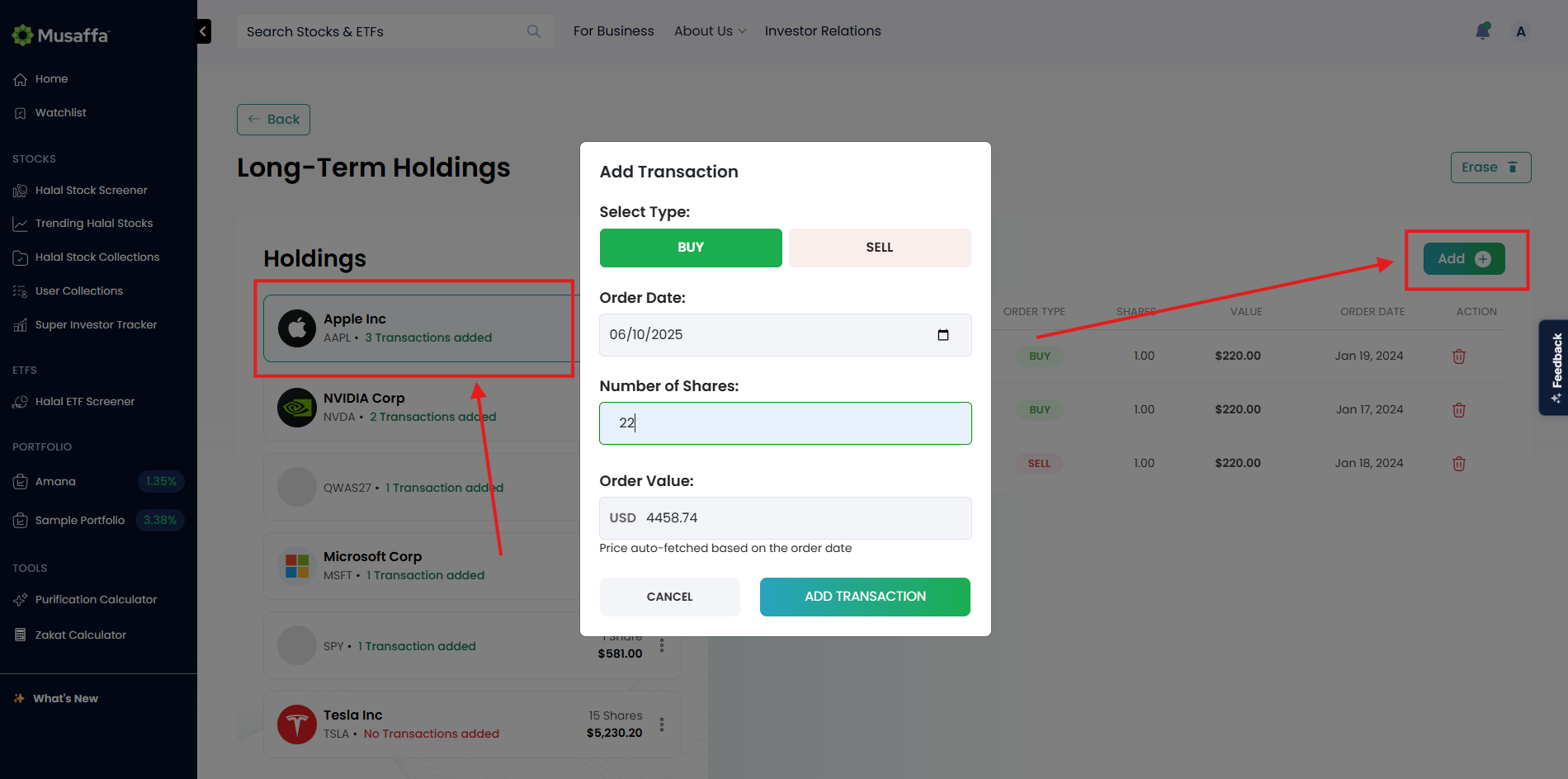Delete the Jan 19, 2024 transaction
Screen dimensions: 1568x779
point(1459,356)
